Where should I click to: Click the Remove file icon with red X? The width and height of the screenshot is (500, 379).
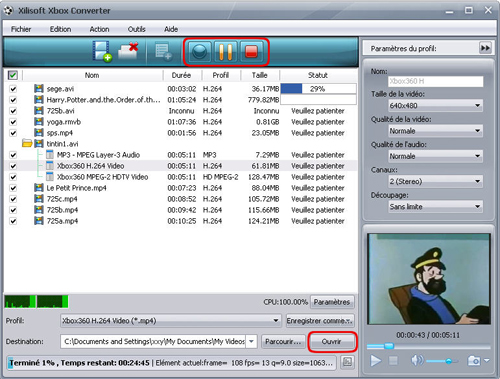click(x=128, y=51)
